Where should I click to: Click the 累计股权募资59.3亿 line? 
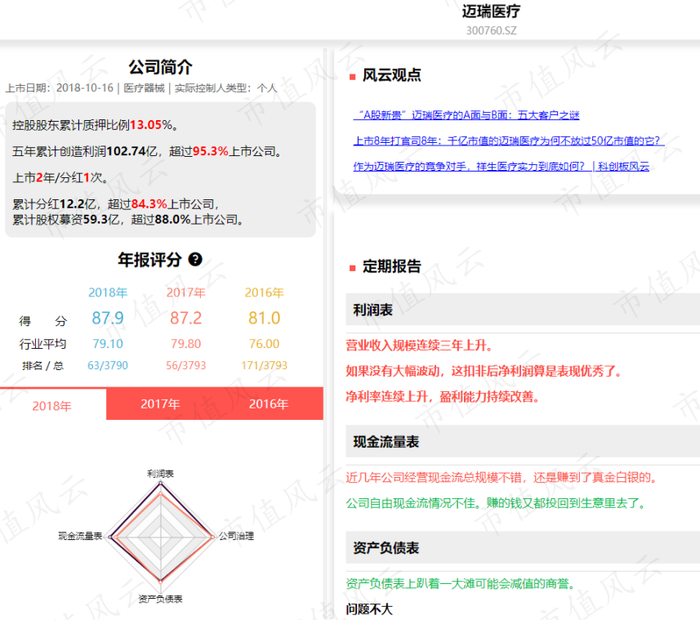(128, 219)
